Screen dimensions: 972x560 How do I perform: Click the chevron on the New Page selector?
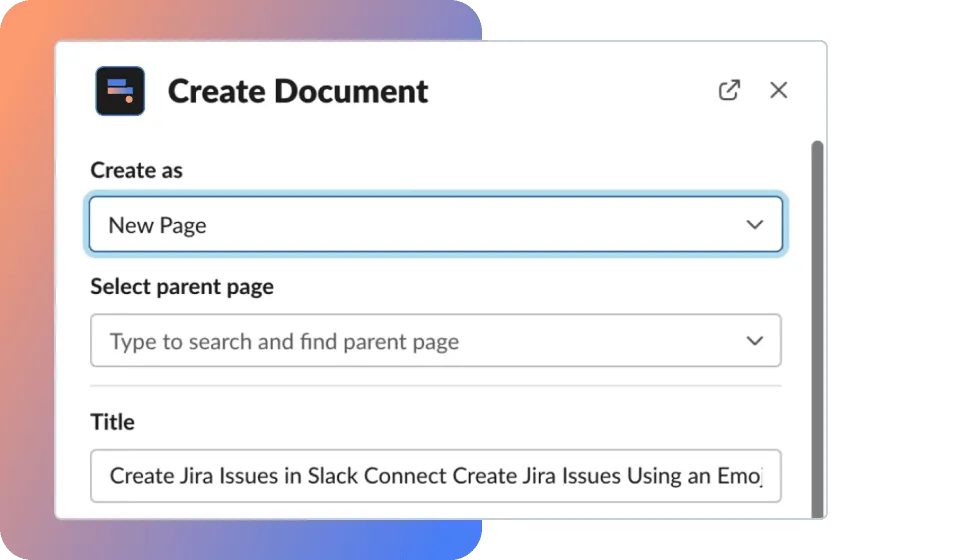755,225
